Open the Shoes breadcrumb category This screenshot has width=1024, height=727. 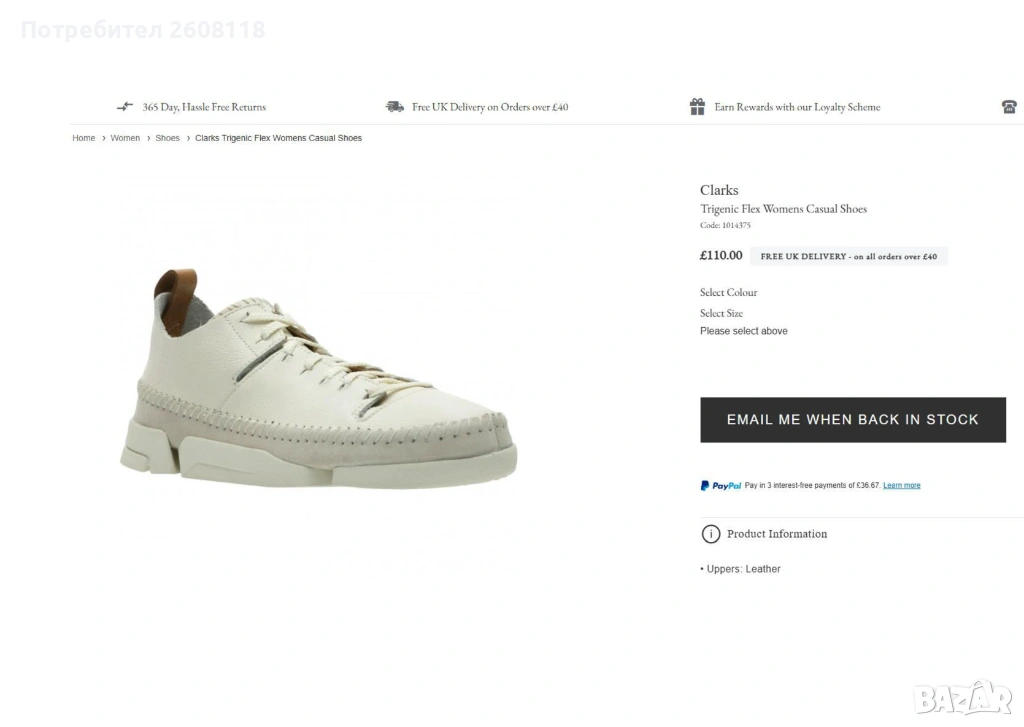[x=167, y=138]
